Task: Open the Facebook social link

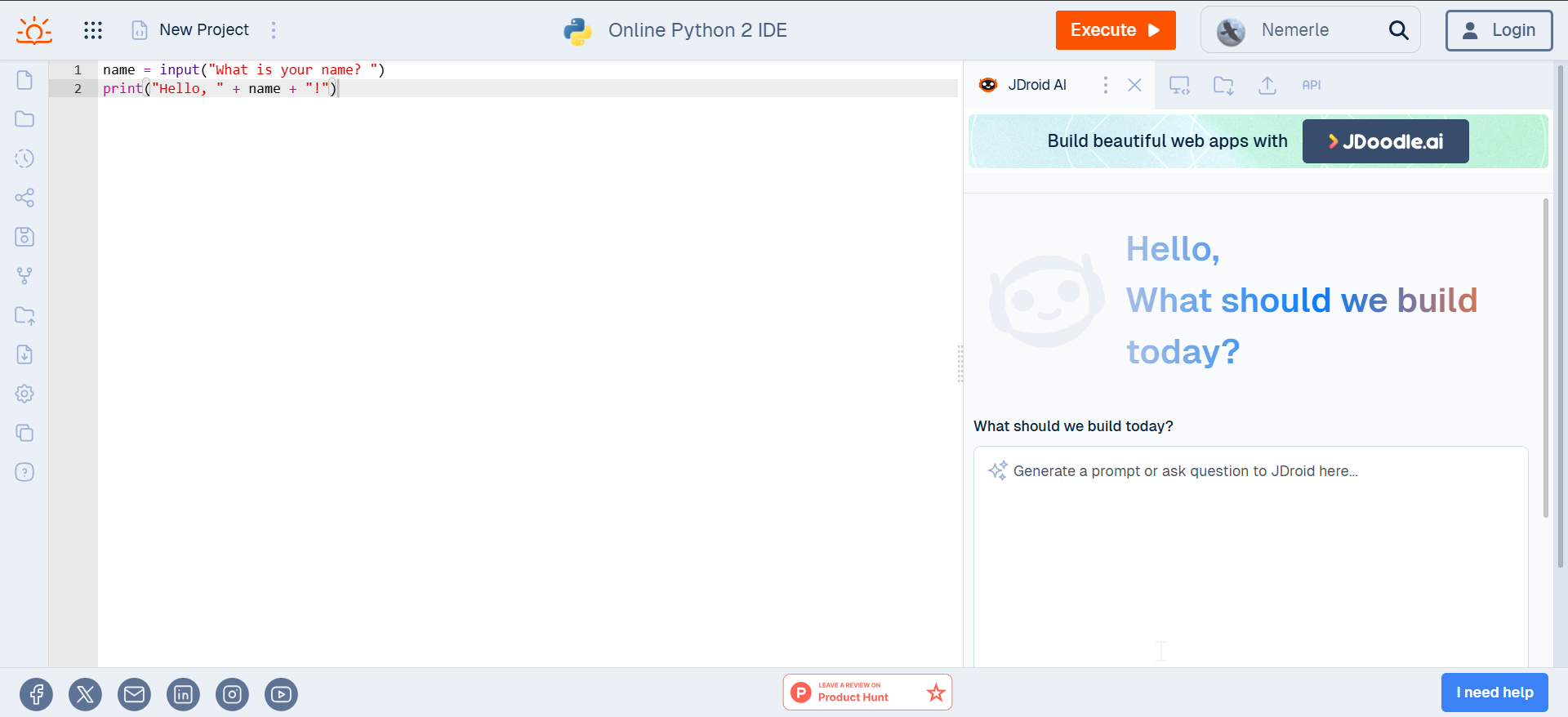Action: pos(37,694)
